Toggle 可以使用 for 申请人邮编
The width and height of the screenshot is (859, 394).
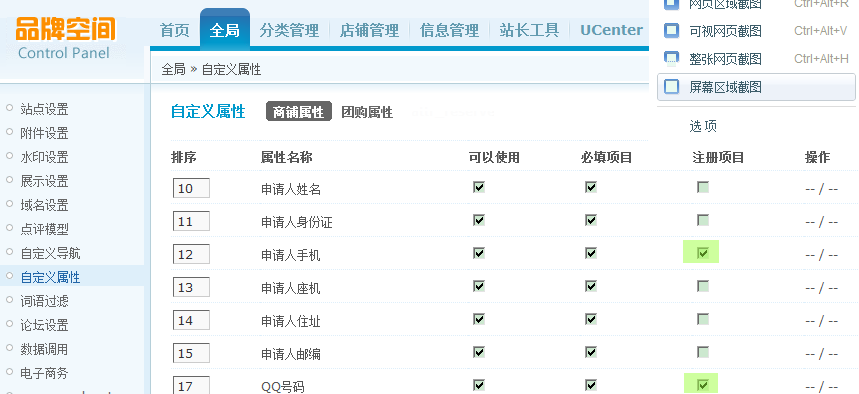[479, 352]
